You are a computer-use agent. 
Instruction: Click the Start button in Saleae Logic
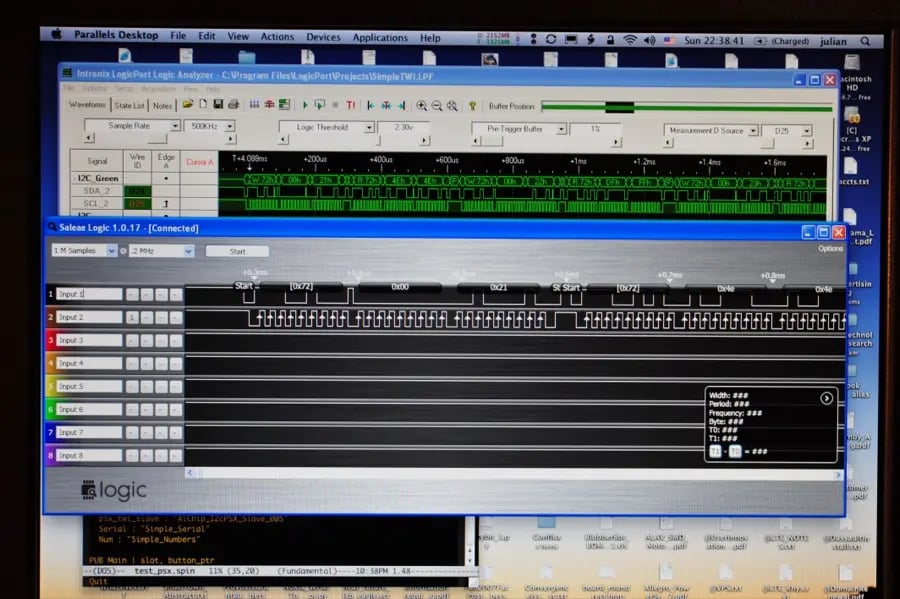tap(237, 251)
